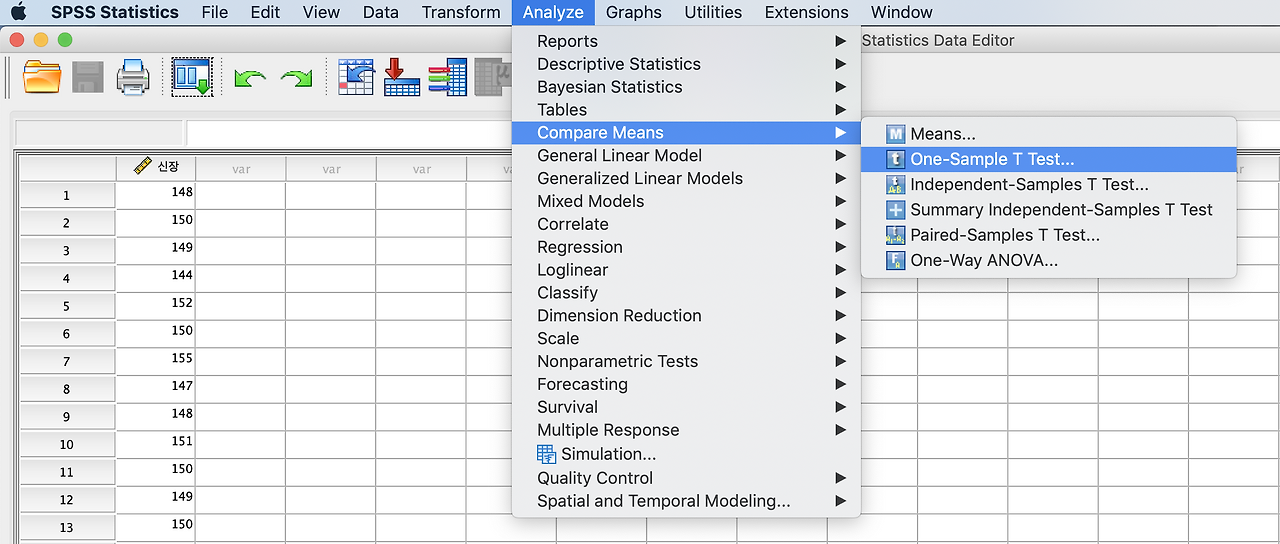Select row header 7
This screenshot has height=544, width=1280.
pos(67,361)
